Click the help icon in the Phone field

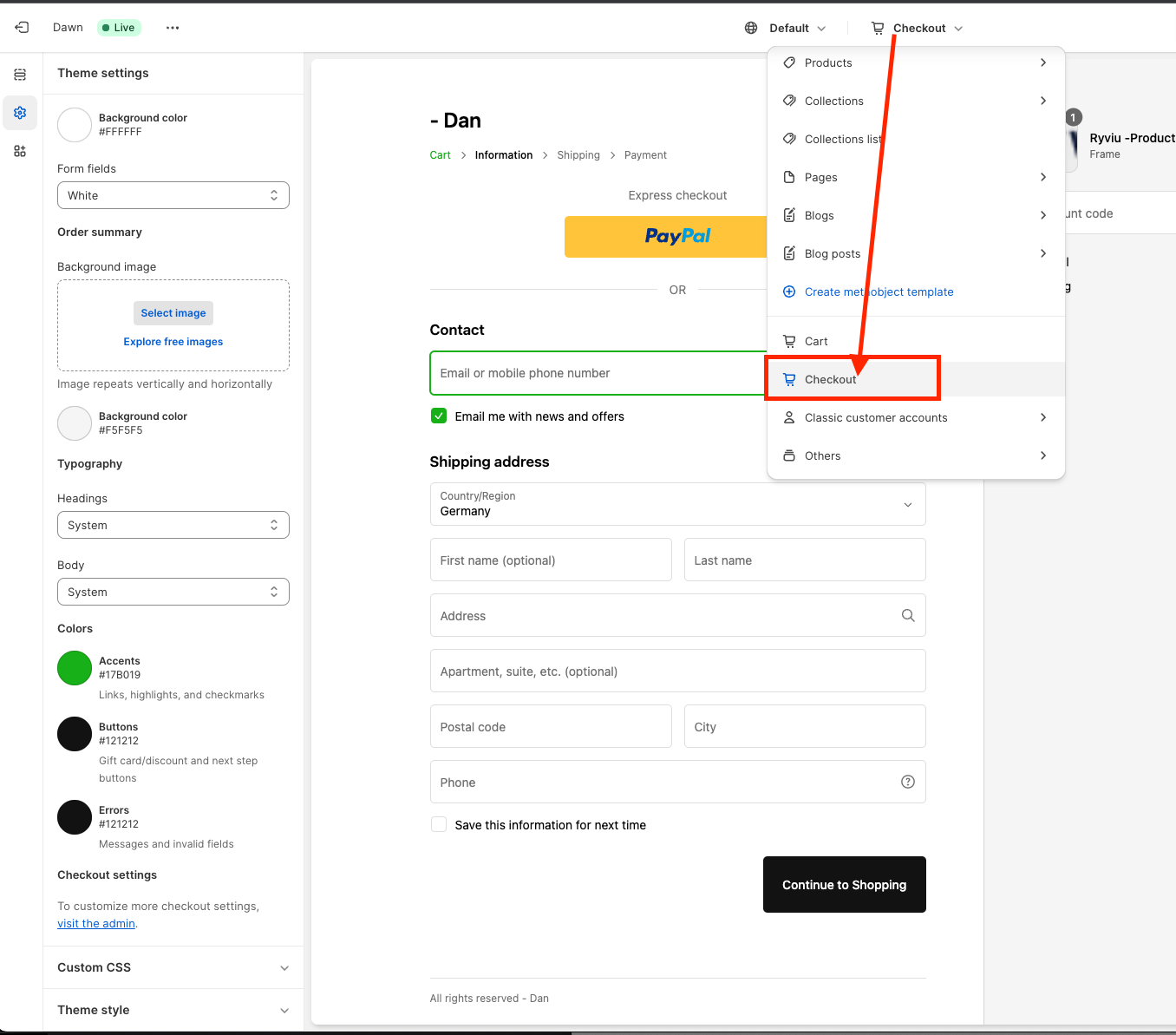click(x=908, y=782)
